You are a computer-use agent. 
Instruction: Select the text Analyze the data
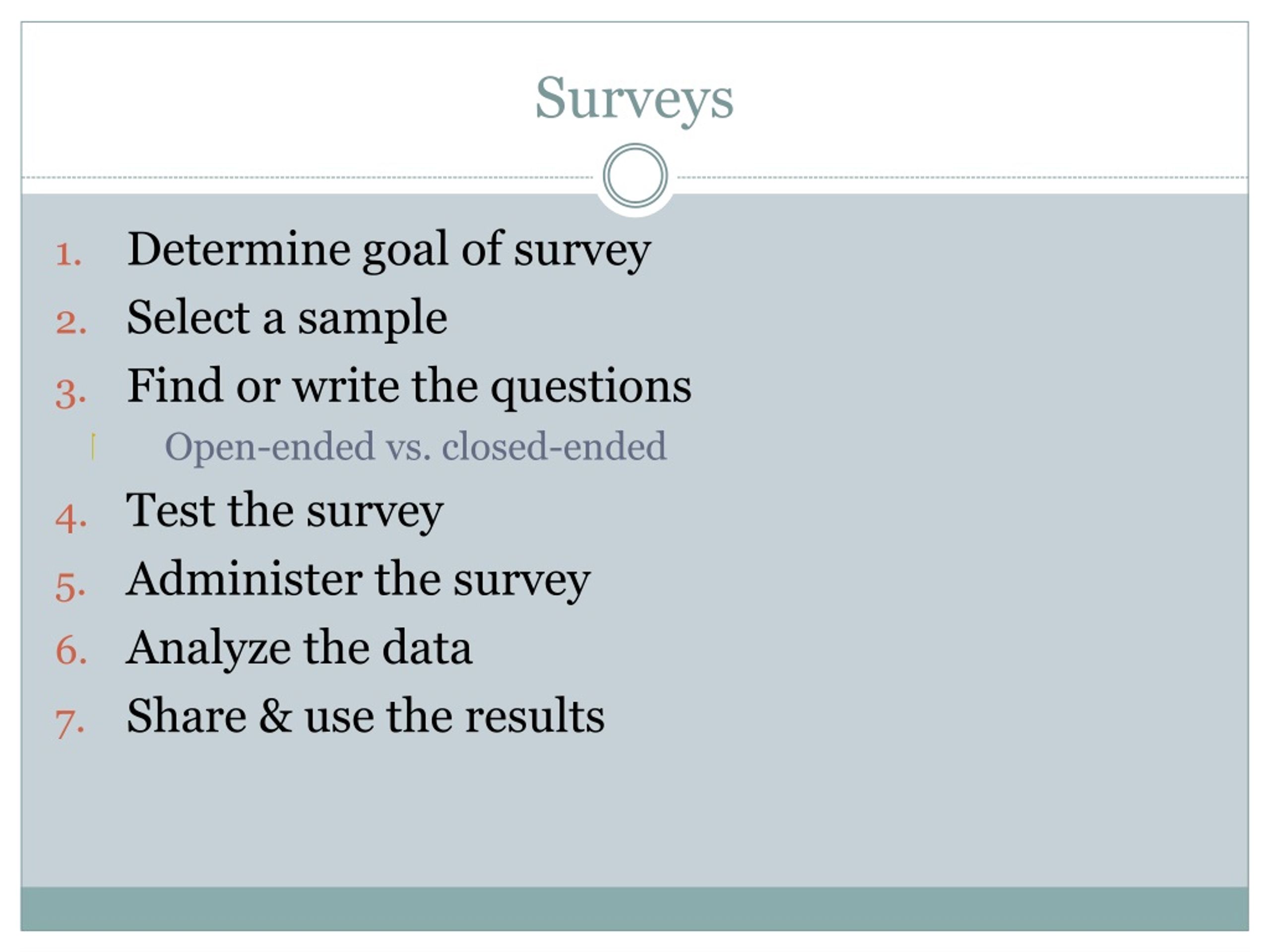point(299,649)
